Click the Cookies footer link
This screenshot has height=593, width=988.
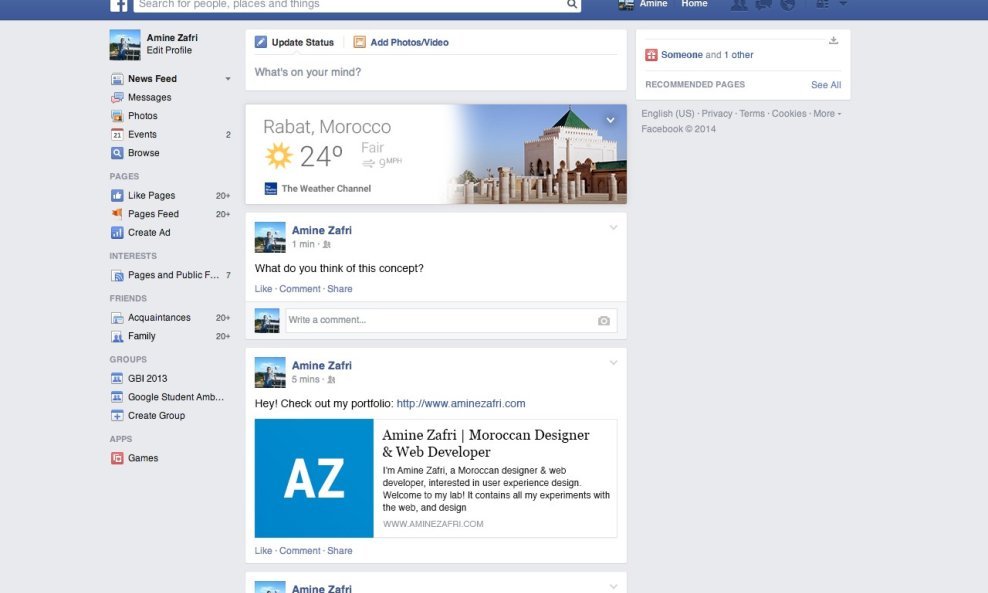click(x=789, y=113)
